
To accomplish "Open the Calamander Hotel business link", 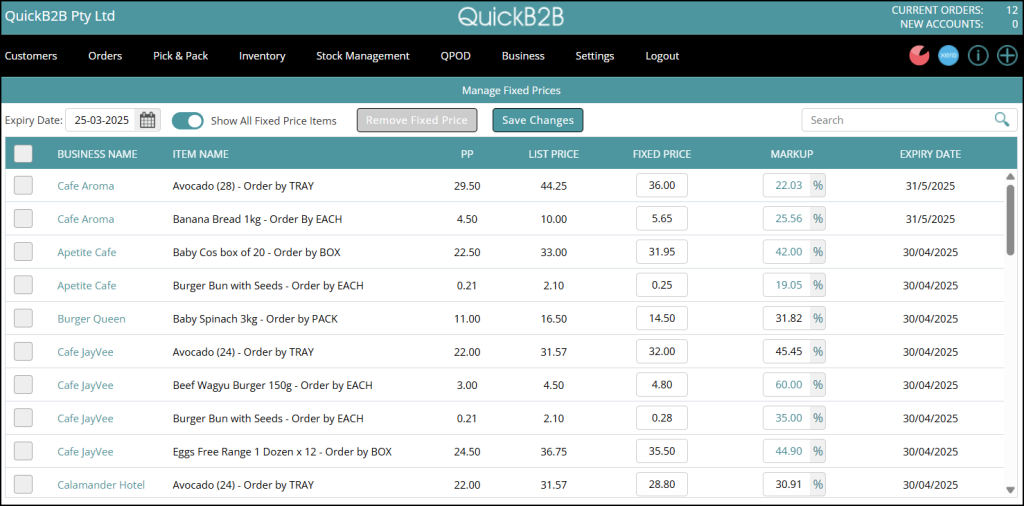I will 101,484.
